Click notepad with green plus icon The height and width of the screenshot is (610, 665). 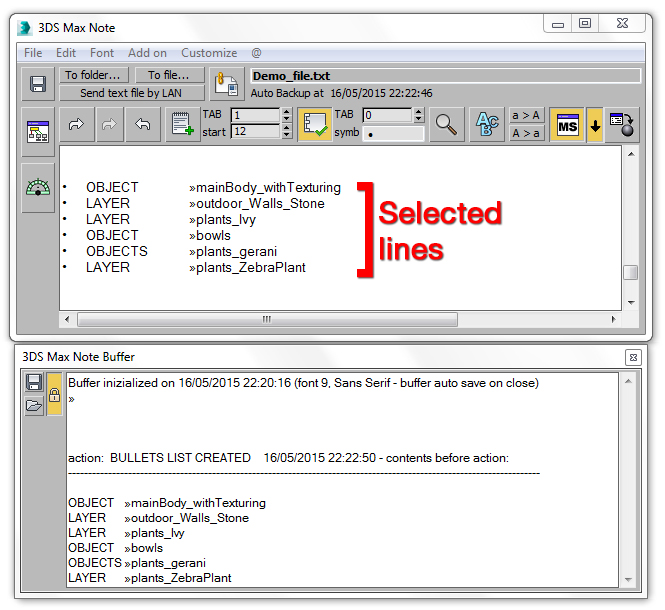182,124
